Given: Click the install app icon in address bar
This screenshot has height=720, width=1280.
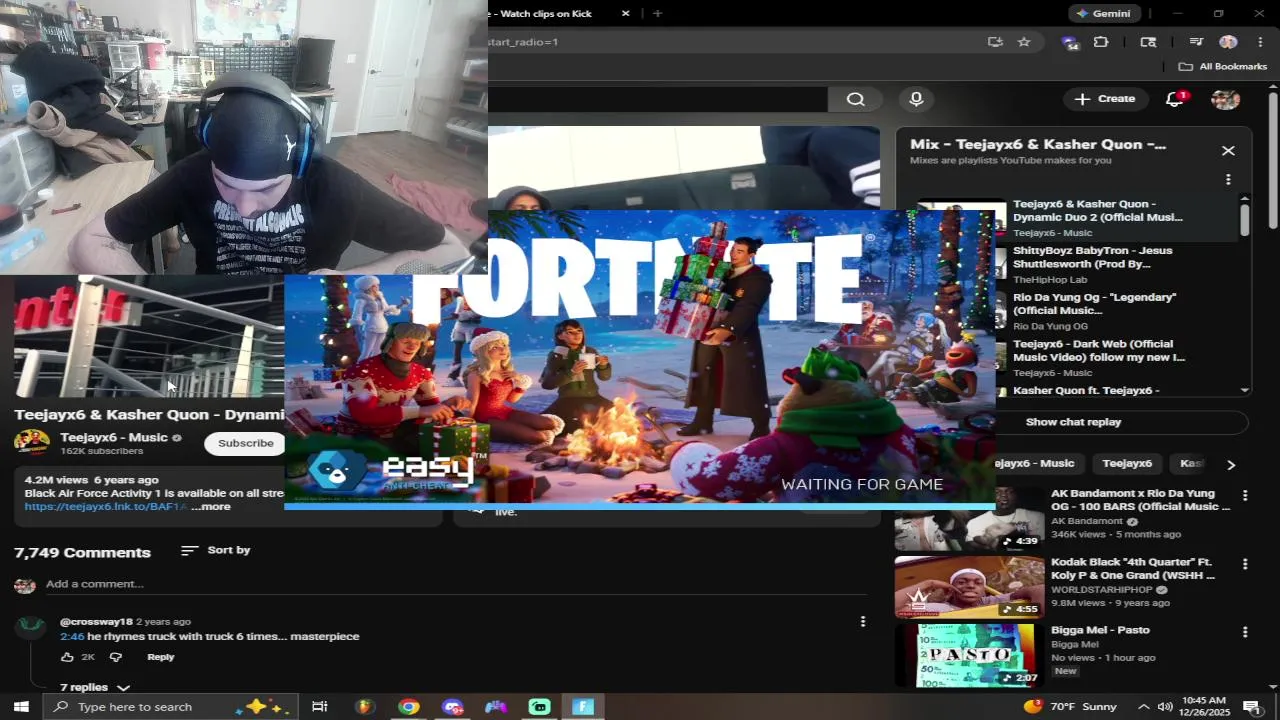Looking at the screenshot, I should 994,42.
